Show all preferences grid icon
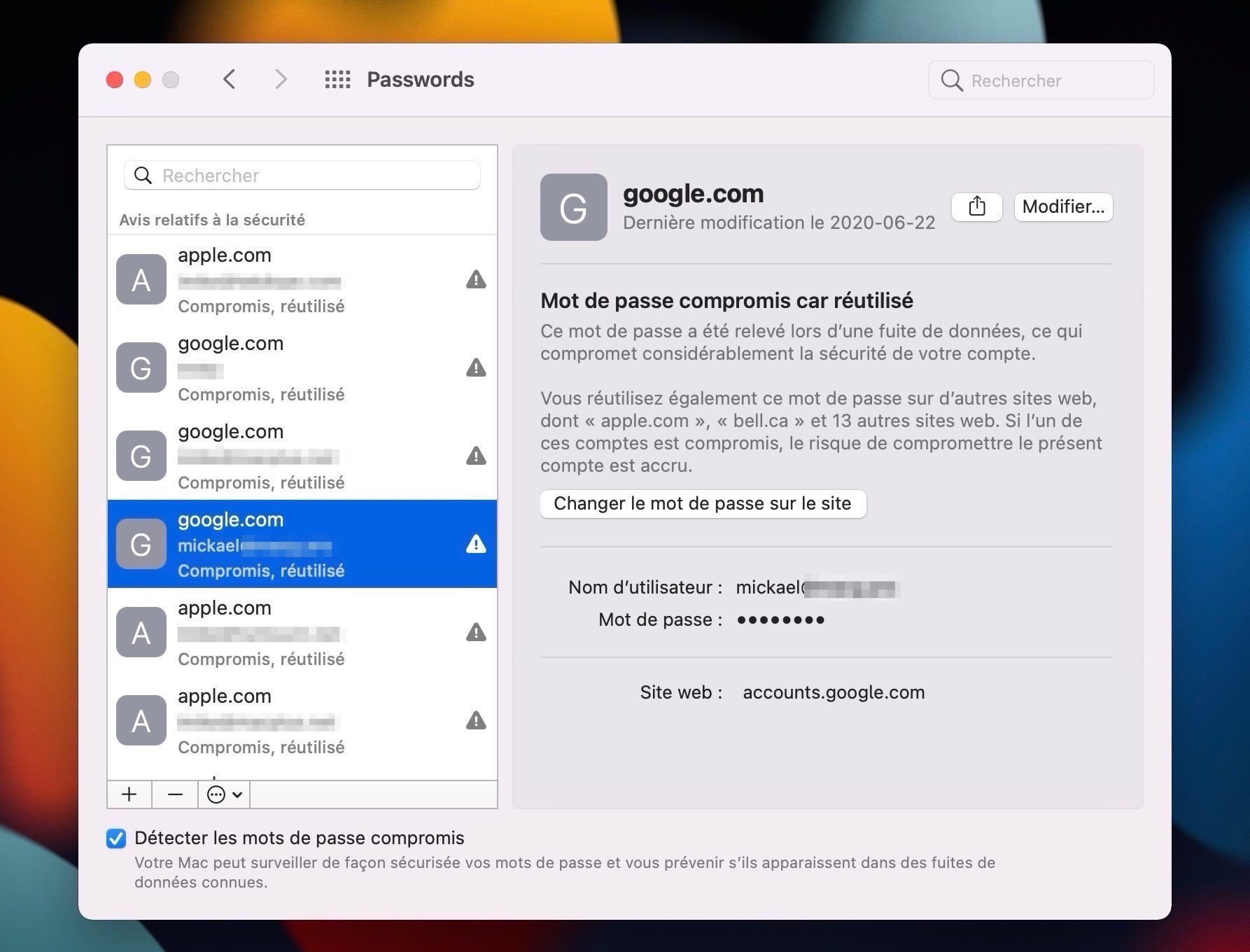Image resolution: width=1250 pixels, height=952 pixels. tap(337, 79)
